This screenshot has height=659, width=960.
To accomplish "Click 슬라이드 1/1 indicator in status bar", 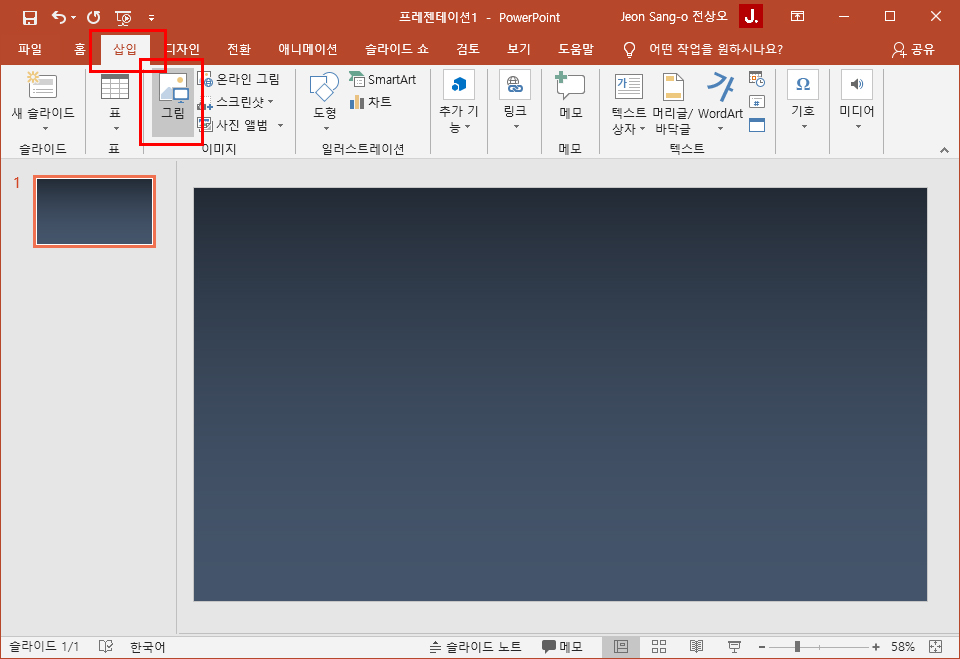I will (43, 647).
